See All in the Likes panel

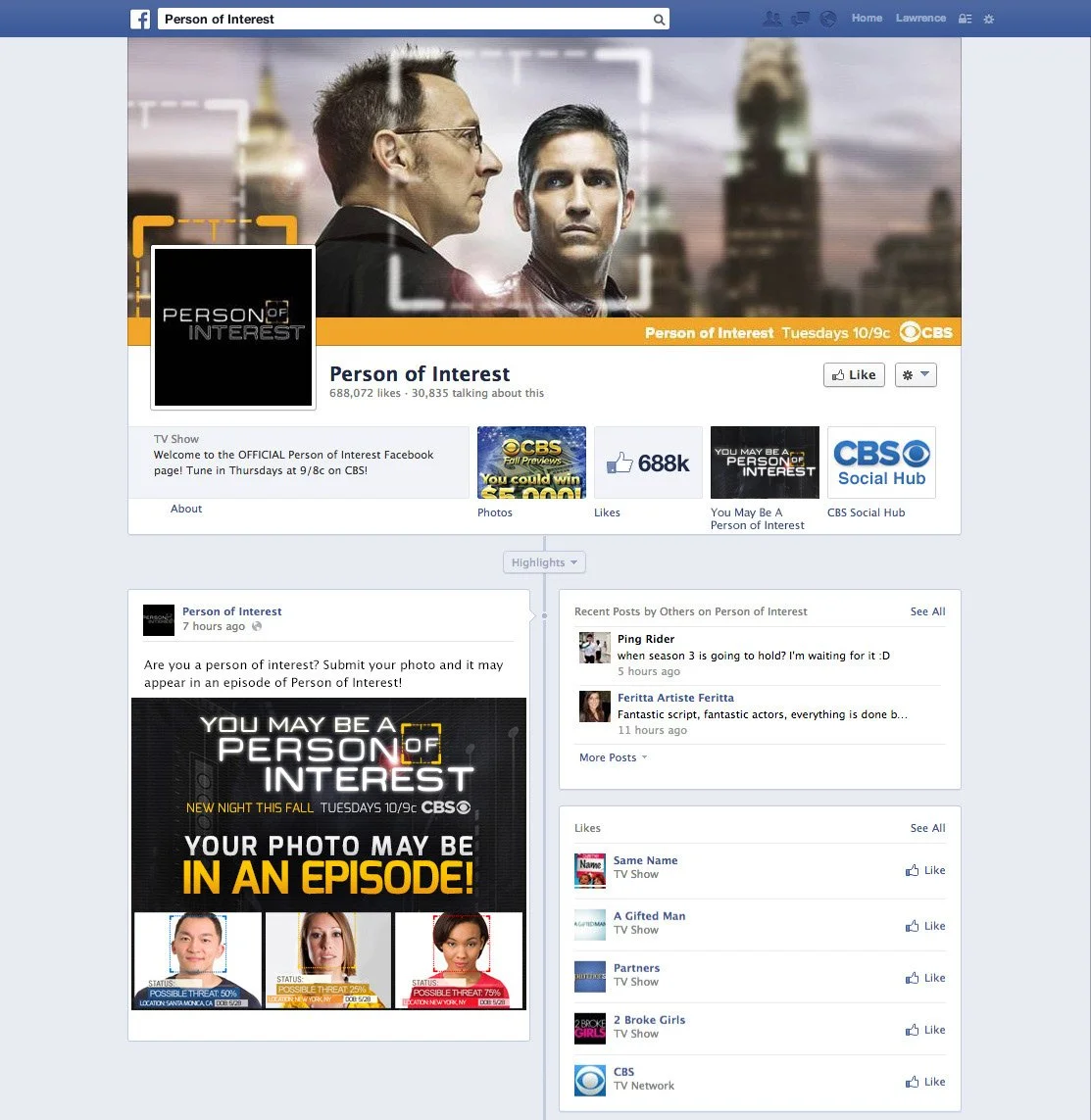[927, 828]
